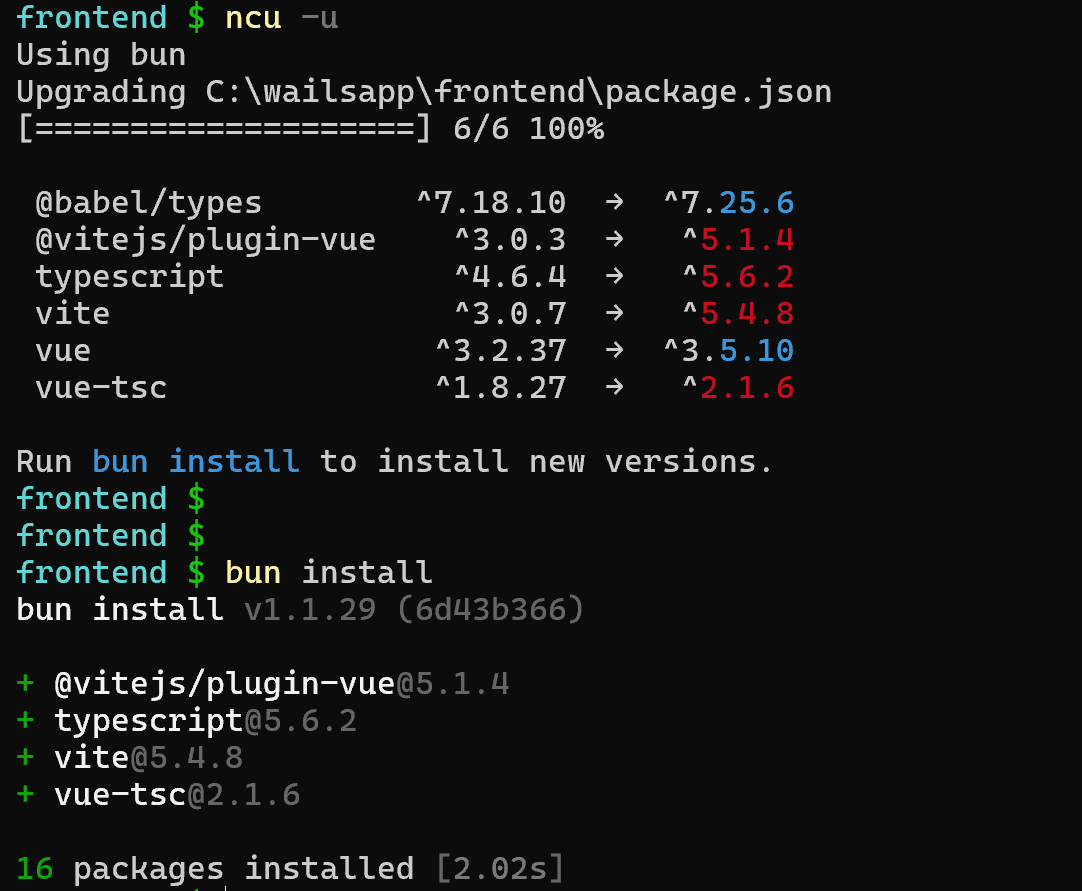This screenshot has height=891, width=1082.
Task: Click the new version ^7.25.6
Action: tap(728, 203)
